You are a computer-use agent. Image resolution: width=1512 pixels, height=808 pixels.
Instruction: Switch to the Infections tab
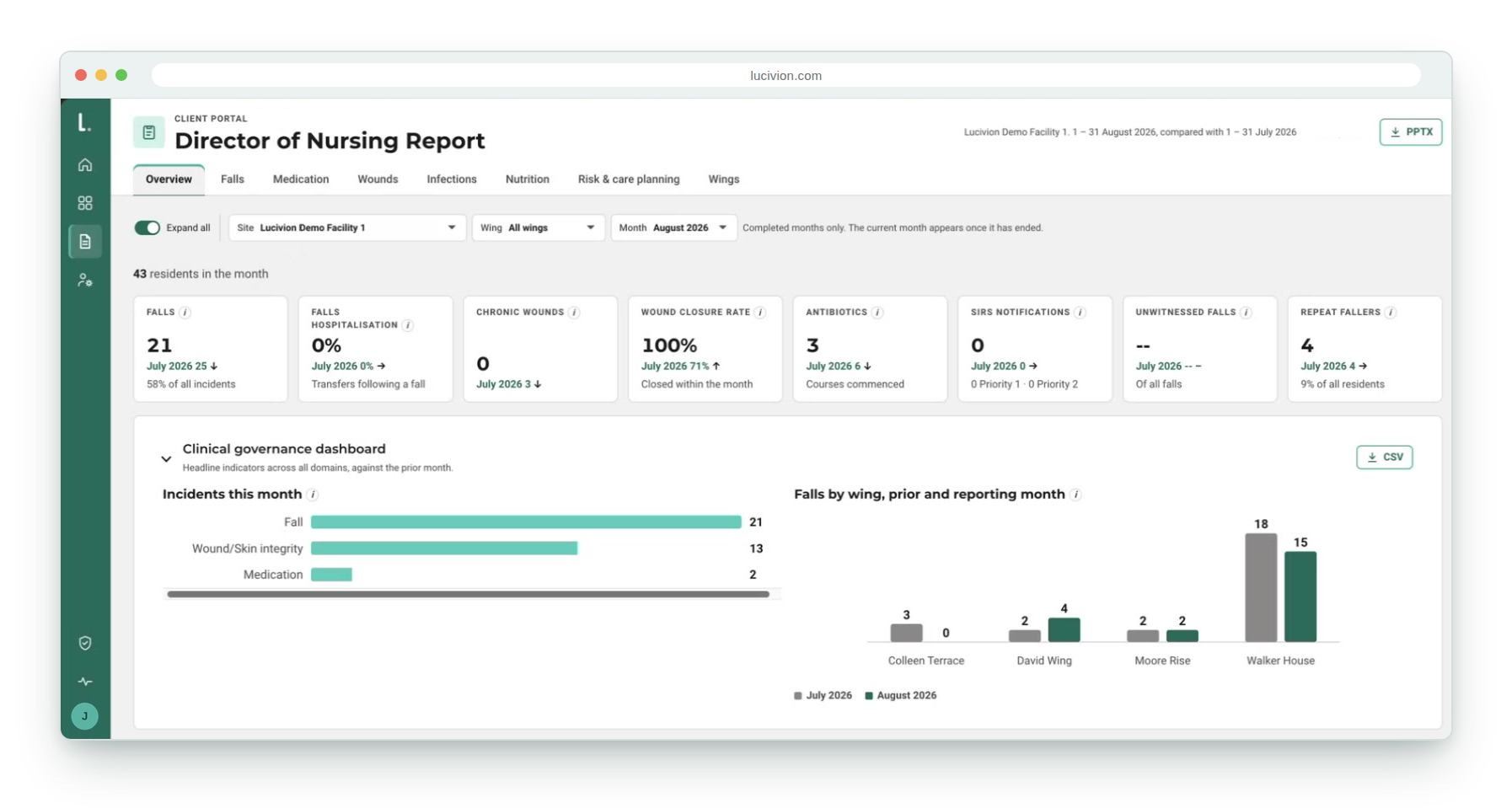(452, 179)
